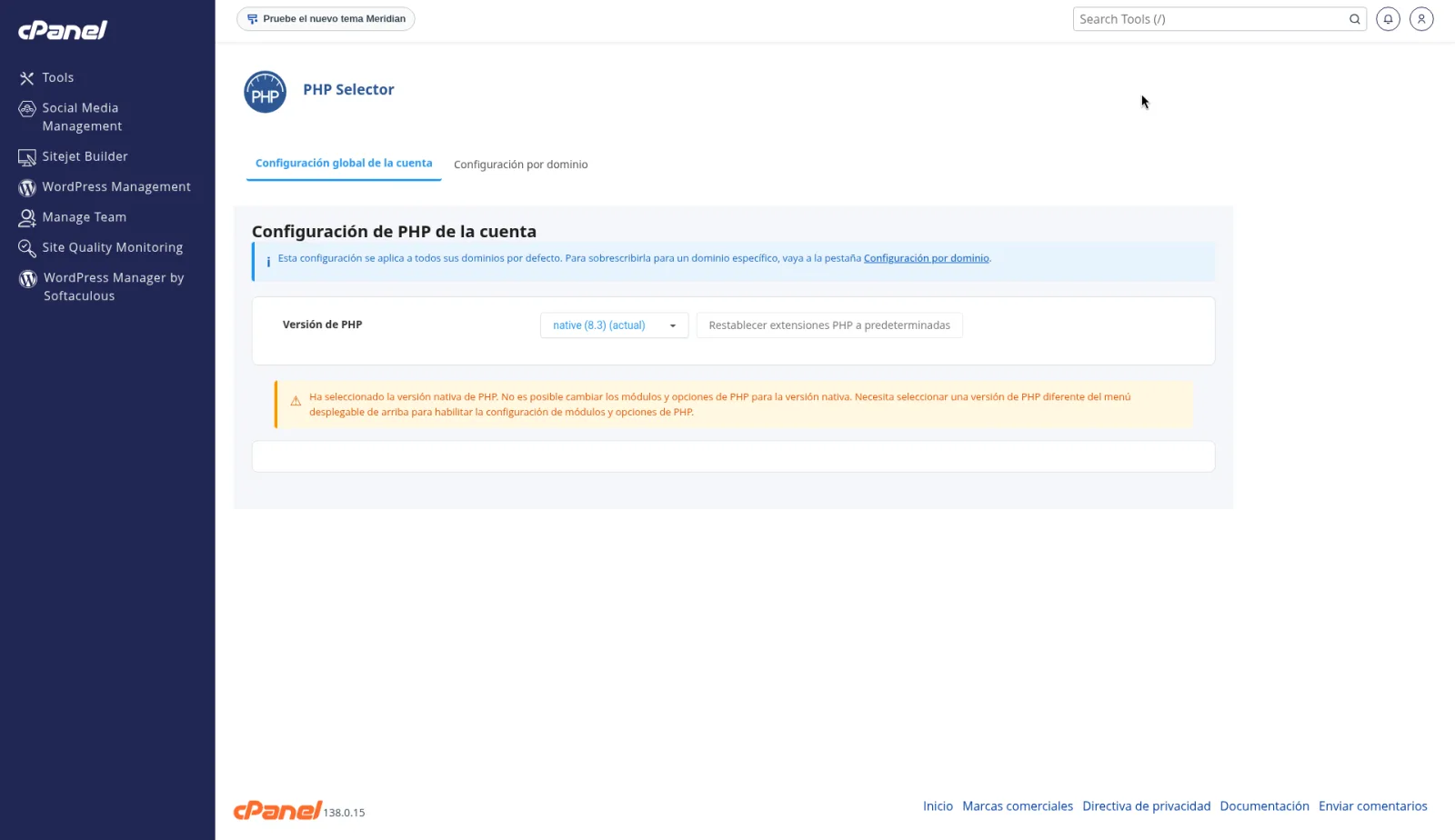Open Marcas comerciales footer link

click(1018, 806)
